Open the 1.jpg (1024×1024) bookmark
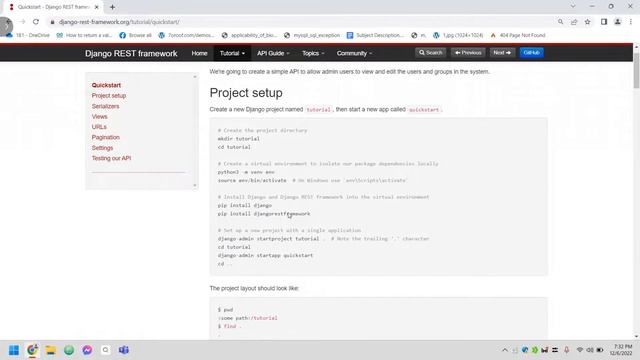The image size is (640, 360). pos(458,36)
